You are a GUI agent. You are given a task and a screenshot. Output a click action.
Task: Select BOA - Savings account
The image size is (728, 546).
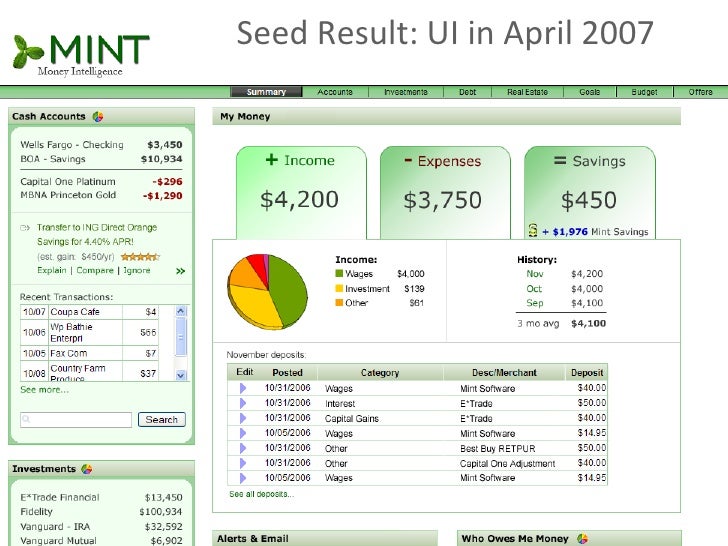101,159
